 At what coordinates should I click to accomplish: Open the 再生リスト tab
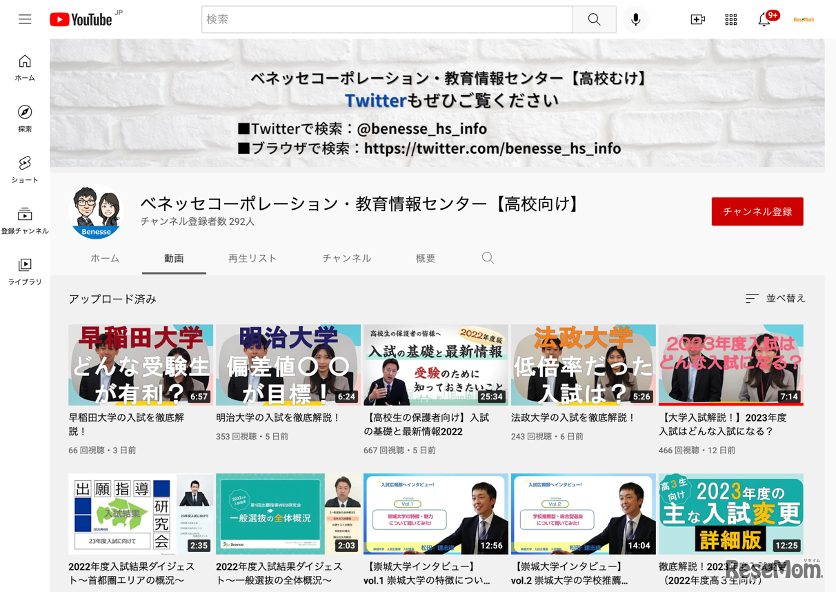pos(252,258)
